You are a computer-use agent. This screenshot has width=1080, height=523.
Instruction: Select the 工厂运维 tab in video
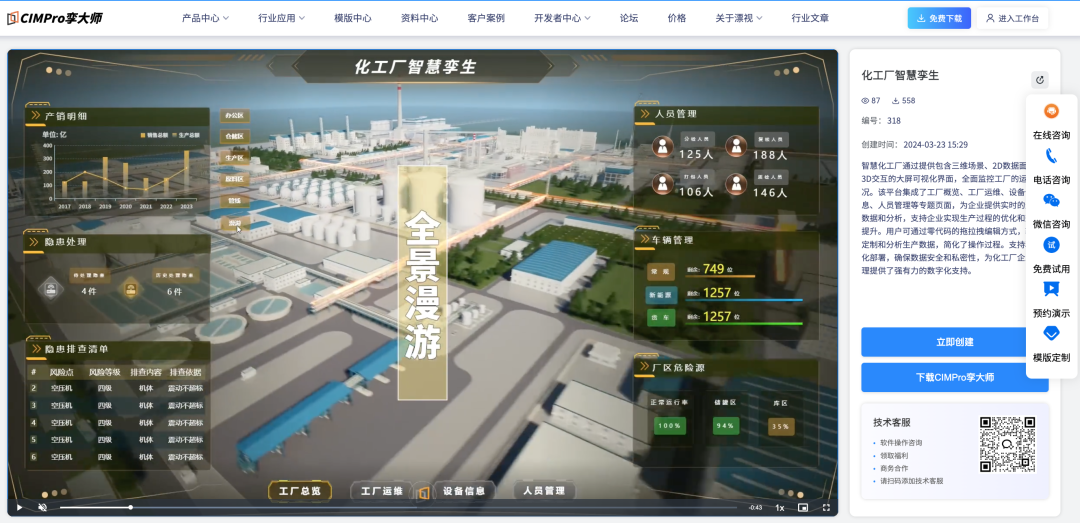382,491
